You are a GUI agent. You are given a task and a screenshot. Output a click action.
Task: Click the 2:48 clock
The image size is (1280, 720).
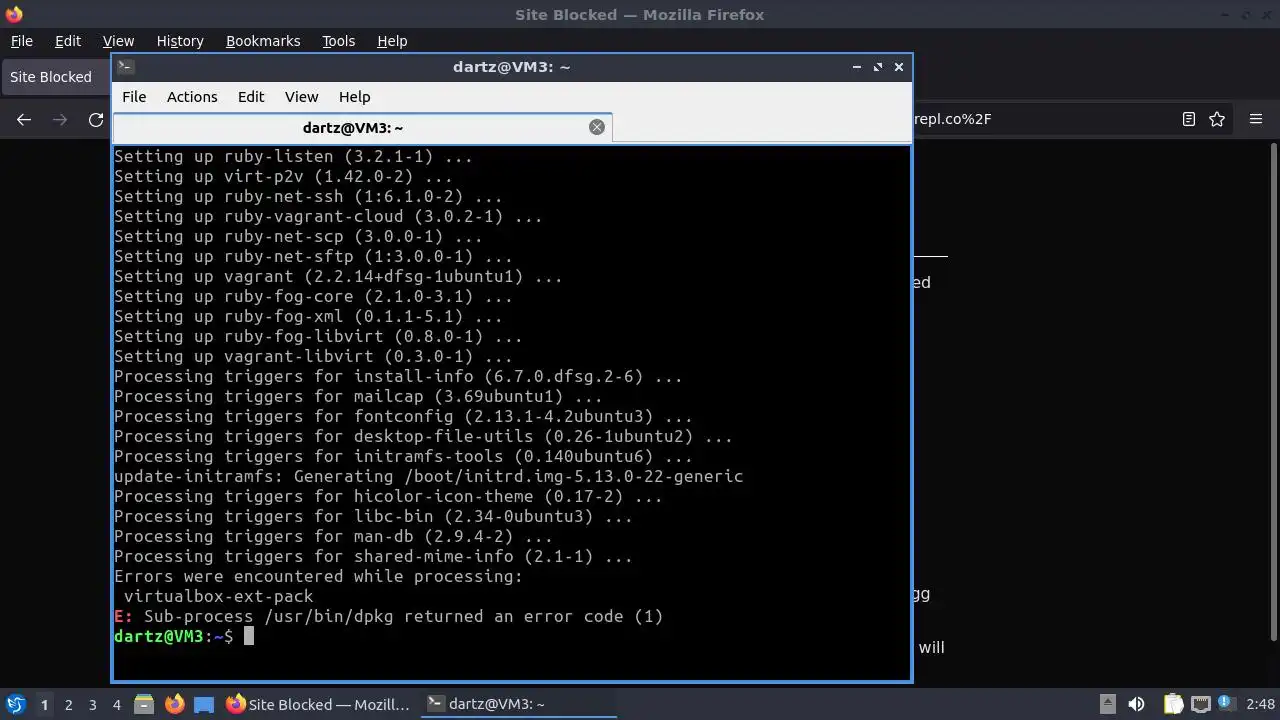click(1260, 704)
